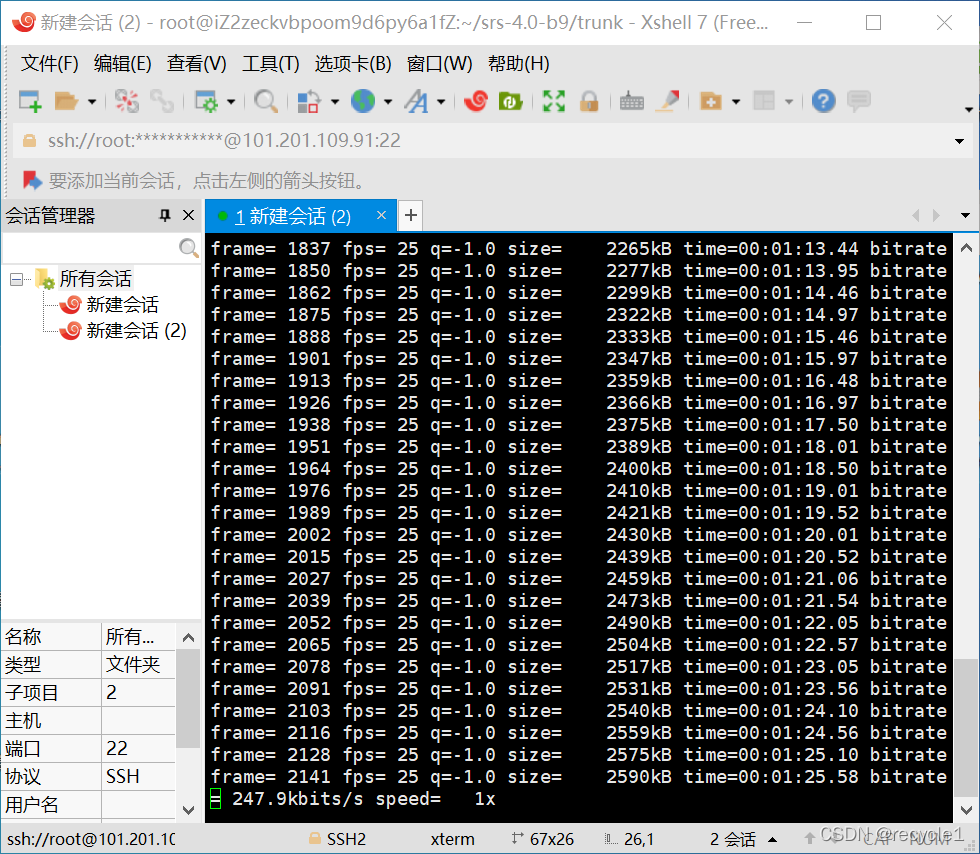The image size is (980, 854).
Task: Expand the add-folder dropdown arrow
Action: 736,101
